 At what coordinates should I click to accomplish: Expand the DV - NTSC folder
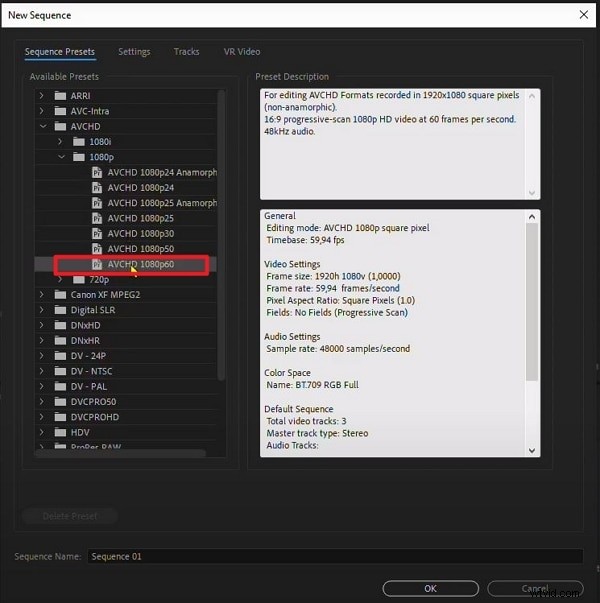42,371
